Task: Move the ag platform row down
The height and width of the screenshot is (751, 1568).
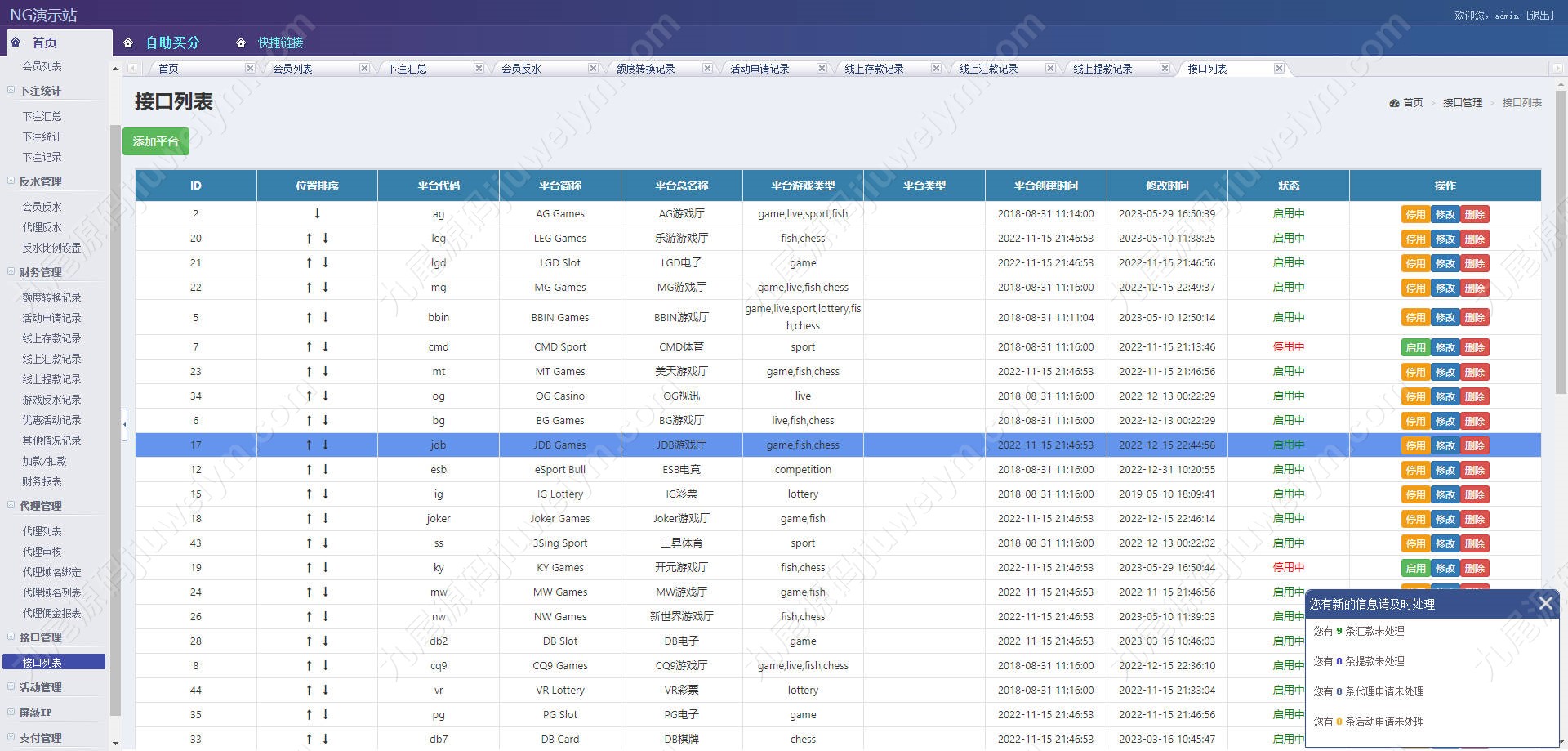Action: 317,213
